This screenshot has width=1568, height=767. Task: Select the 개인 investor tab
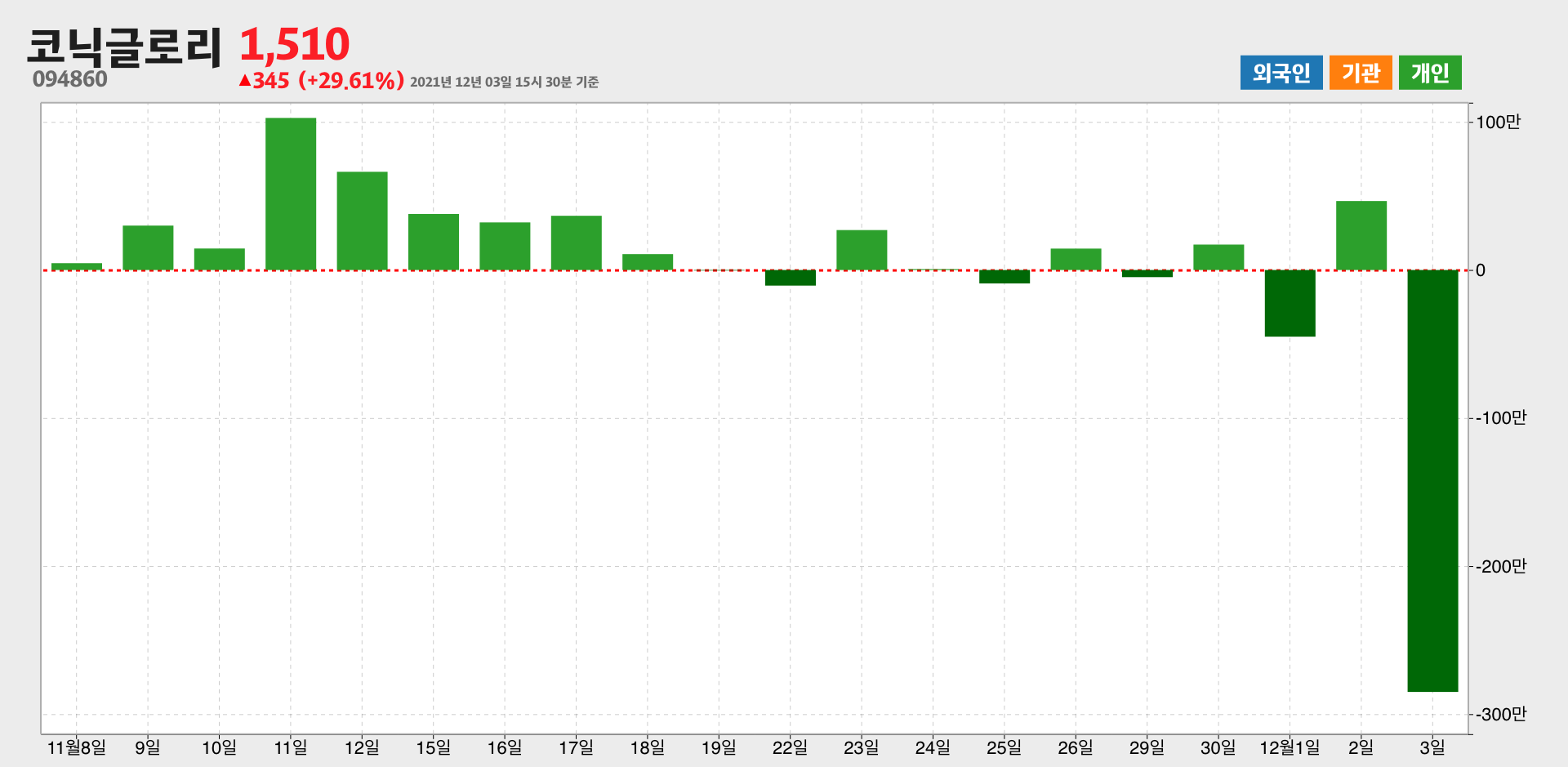tap(1430, 73)
